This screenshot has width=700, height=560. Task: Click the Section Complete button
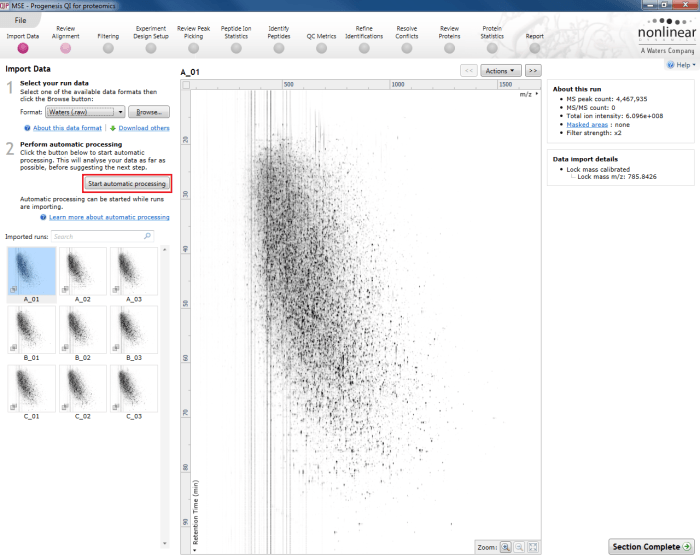[x=651, y=547]
